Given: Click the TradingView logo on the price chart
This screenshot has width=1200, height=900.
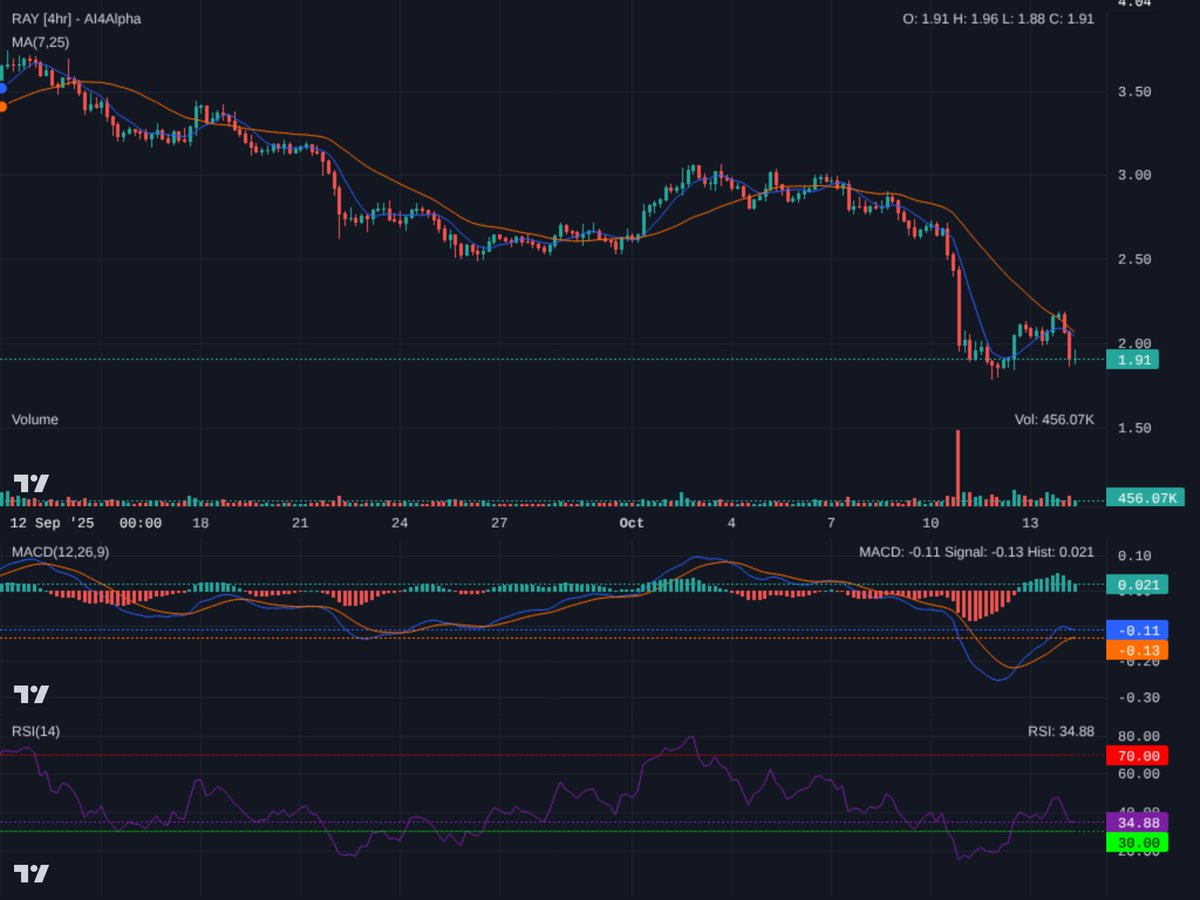Looking at the screenshot, I should (28, 485).
